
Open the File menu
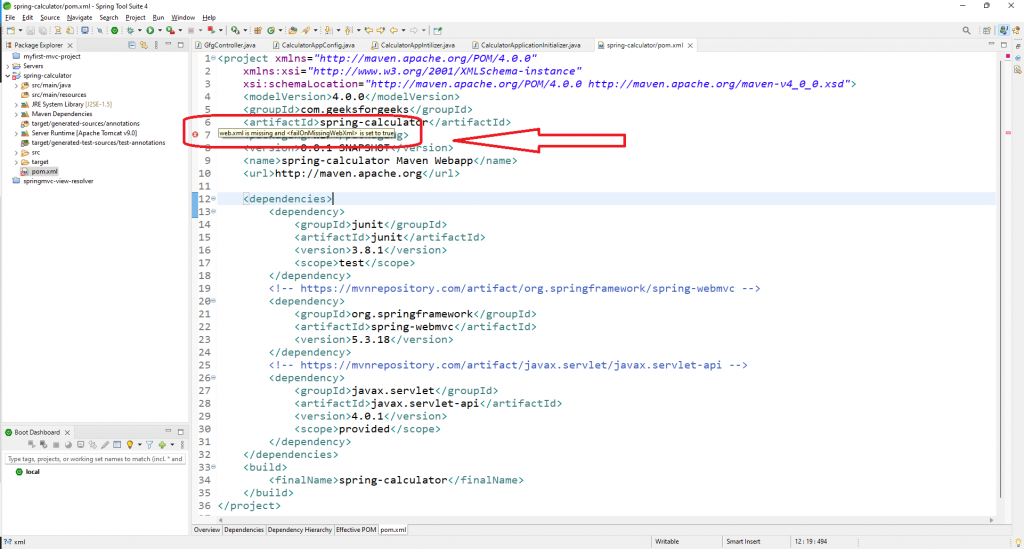10,18
